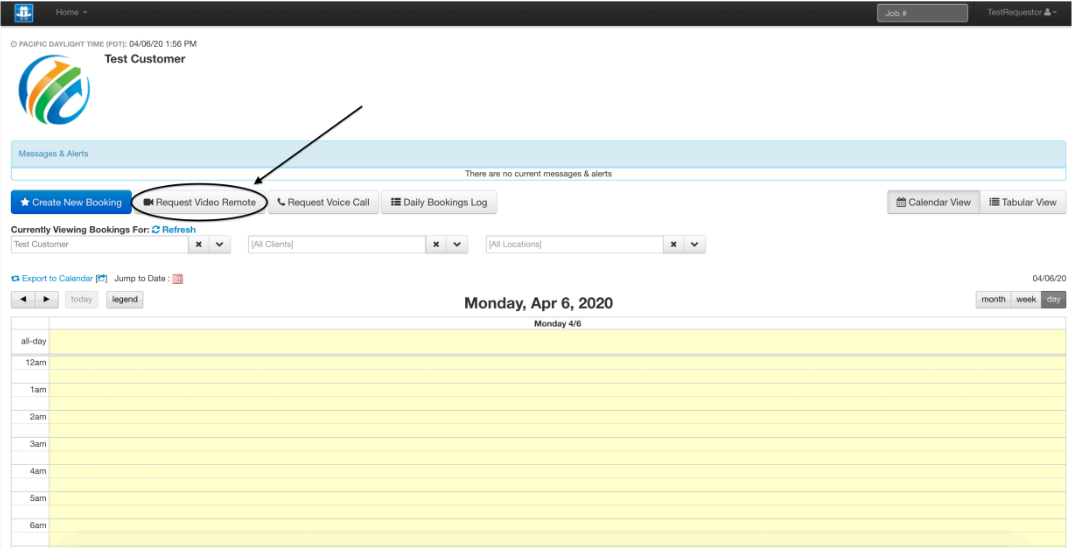Click the Job # search field

point(922,13)
